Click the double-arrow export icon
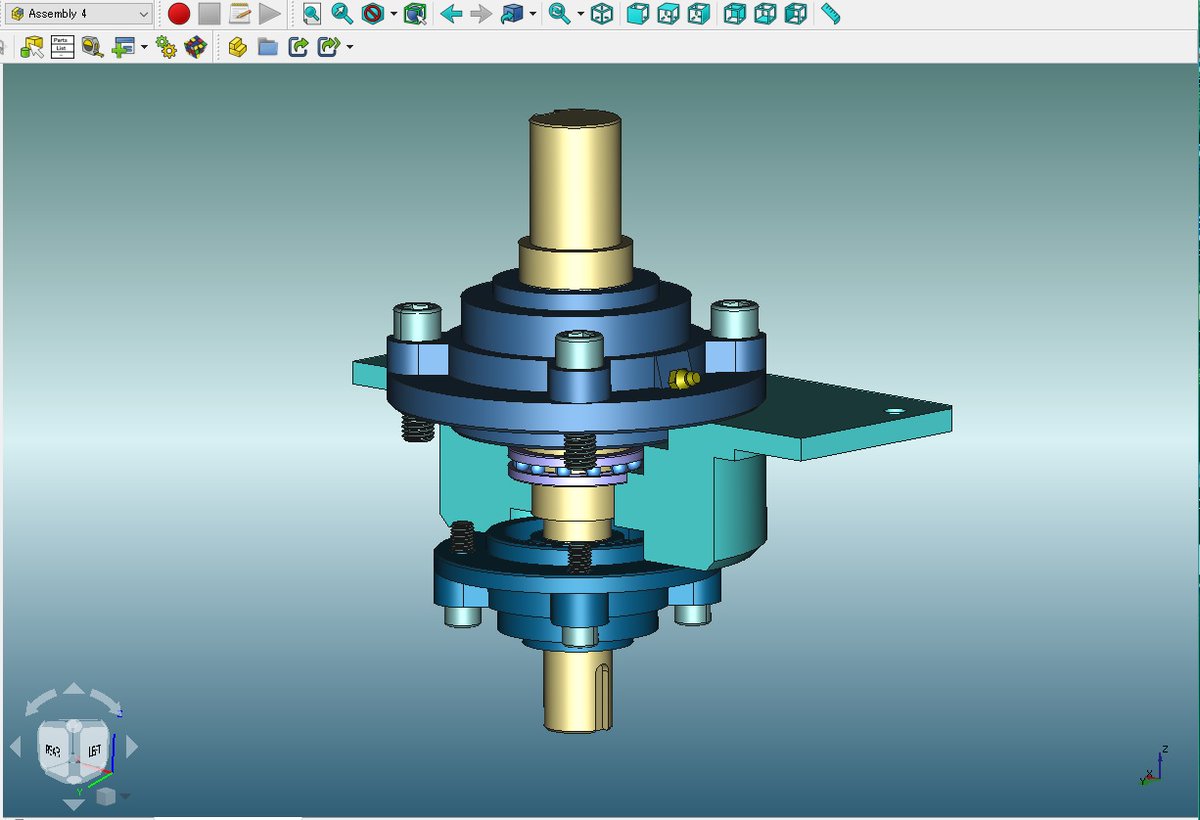Screen dimensions: 1200x820 [329, 46]
